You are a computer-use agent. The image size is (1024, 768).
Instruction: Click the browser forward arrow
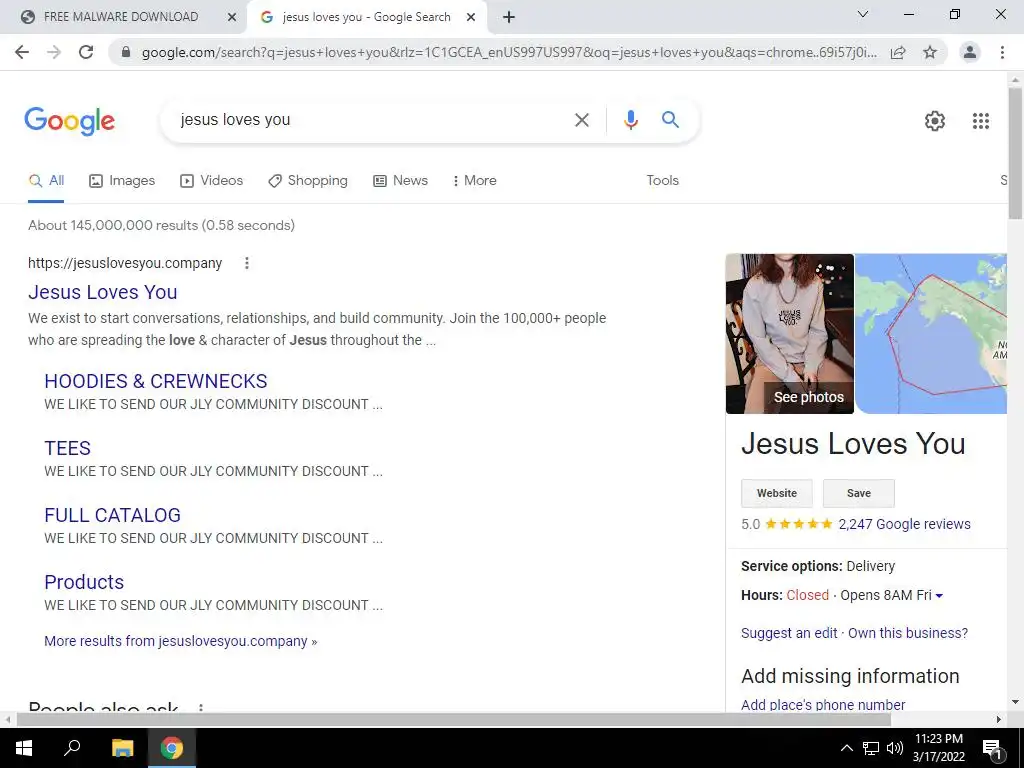[54, 52]
